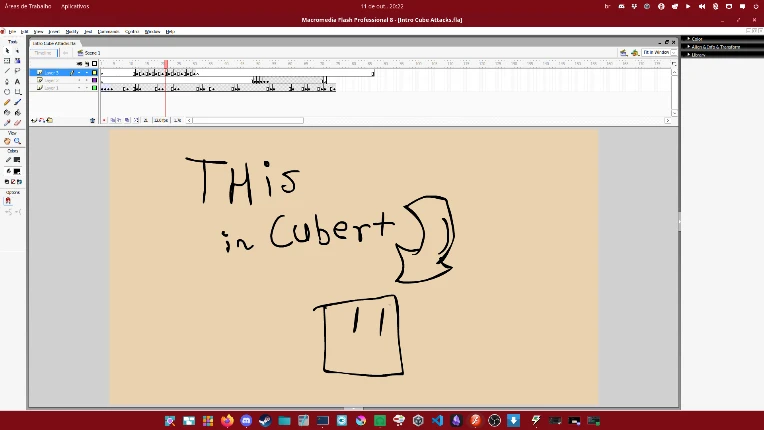Select the Ink Bottle tool
Viewport: 764px width, 430px height.
7,112
